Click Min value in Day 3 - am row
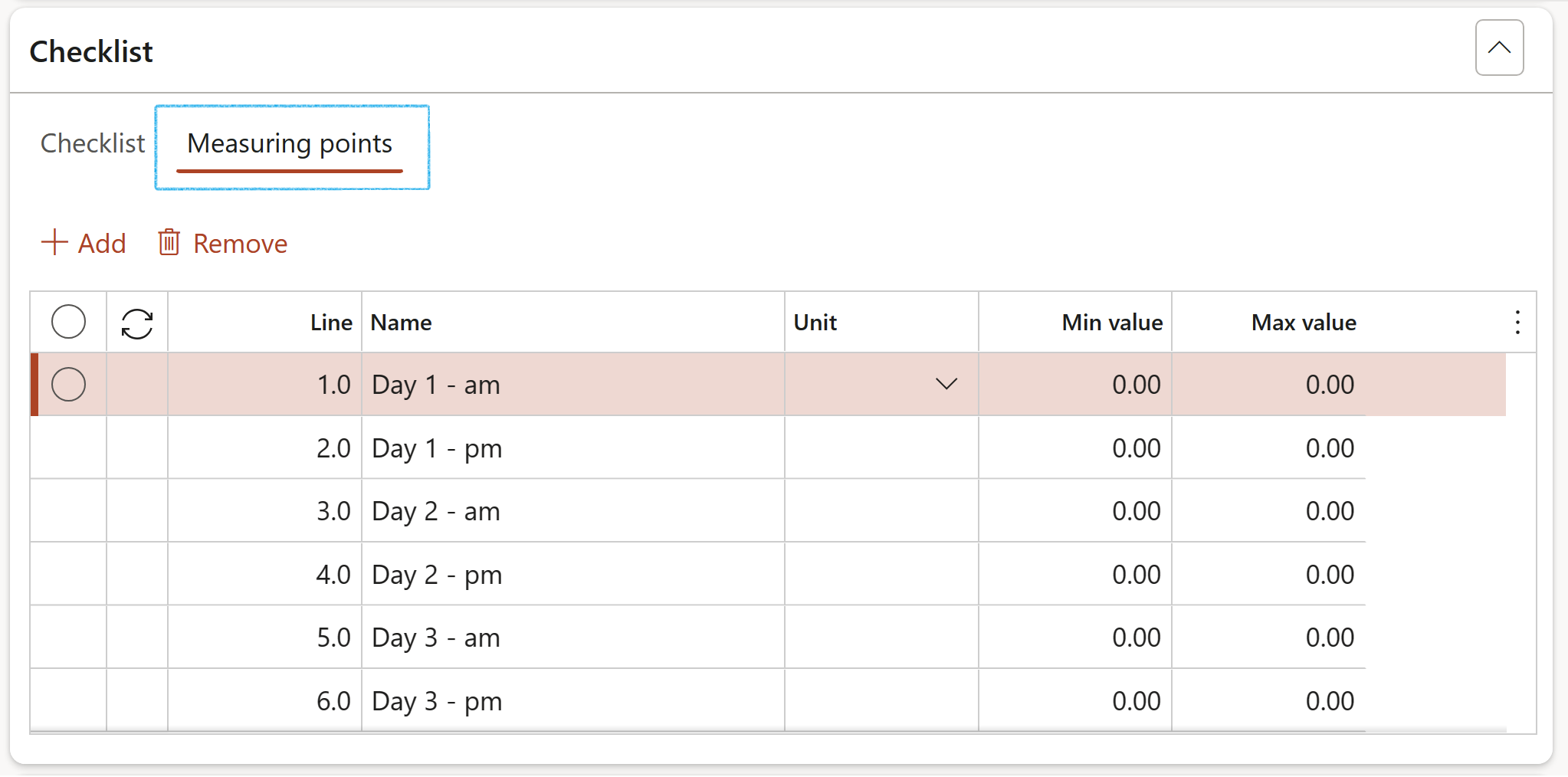This screenshot has width=1568, height=777. pos(1075,638)
